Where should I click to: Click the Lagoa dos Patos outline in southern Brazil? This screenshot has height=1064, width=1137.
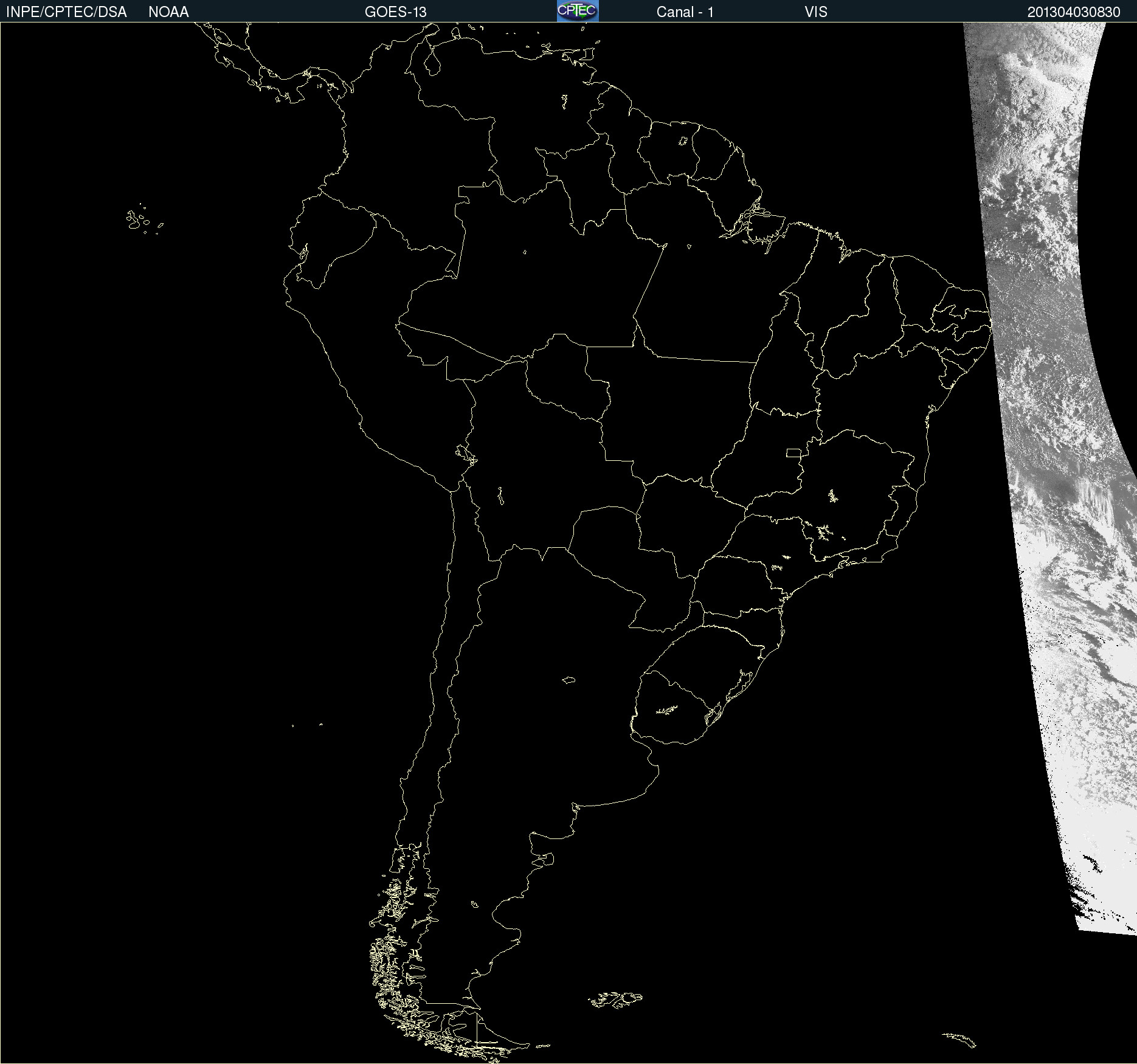pyautogui.click(x=743, y=681)
